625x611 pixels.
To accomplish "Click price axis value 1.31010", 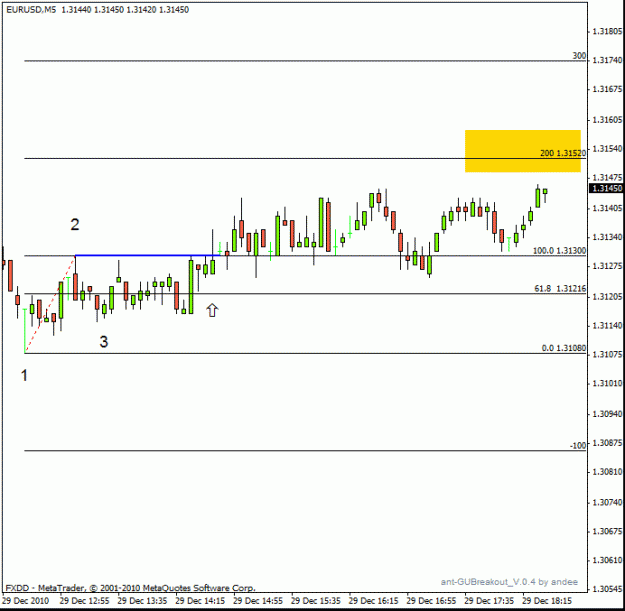I will click(607, 383).
